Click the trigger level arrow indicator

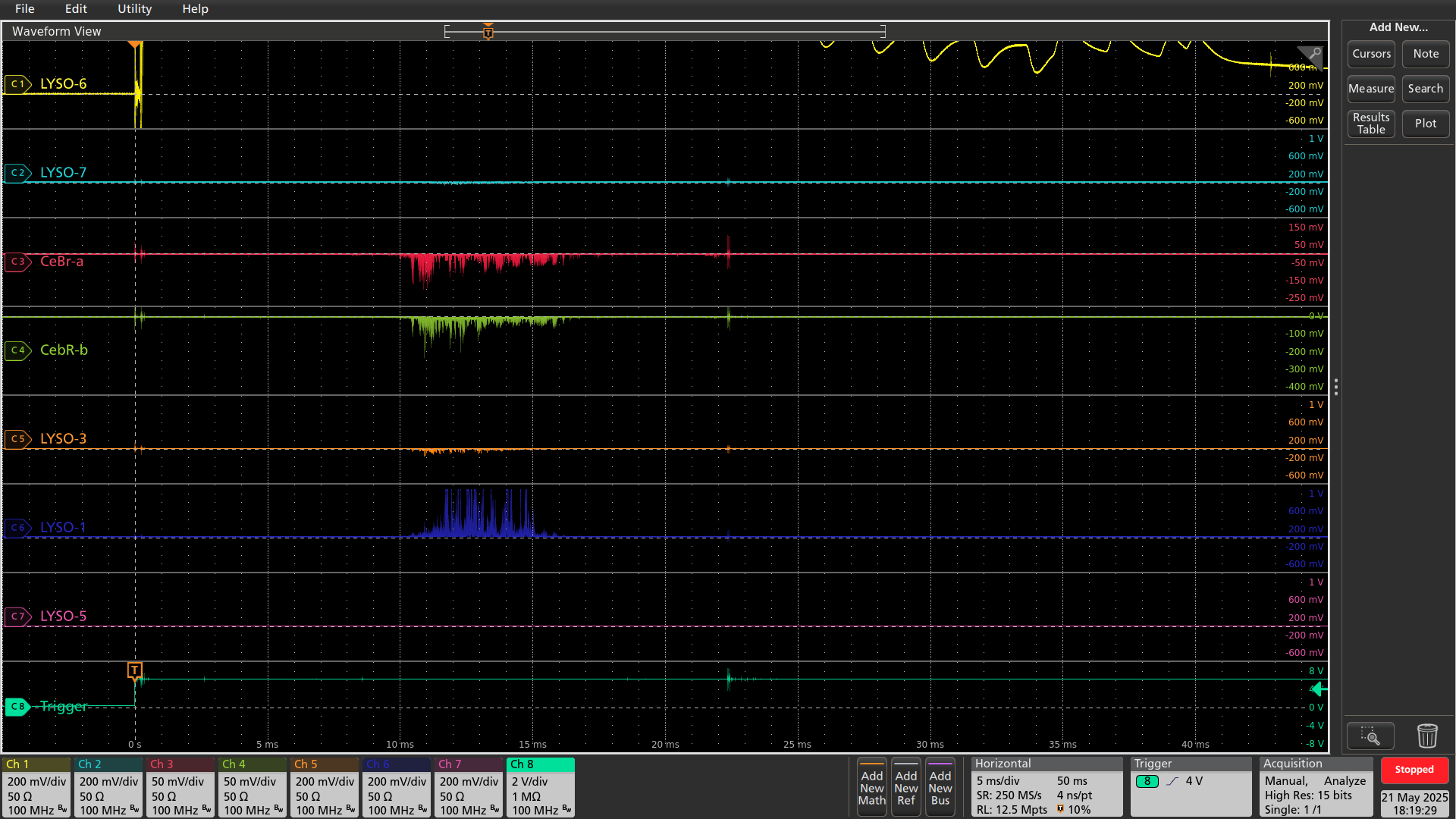(x=1319, y=689)
